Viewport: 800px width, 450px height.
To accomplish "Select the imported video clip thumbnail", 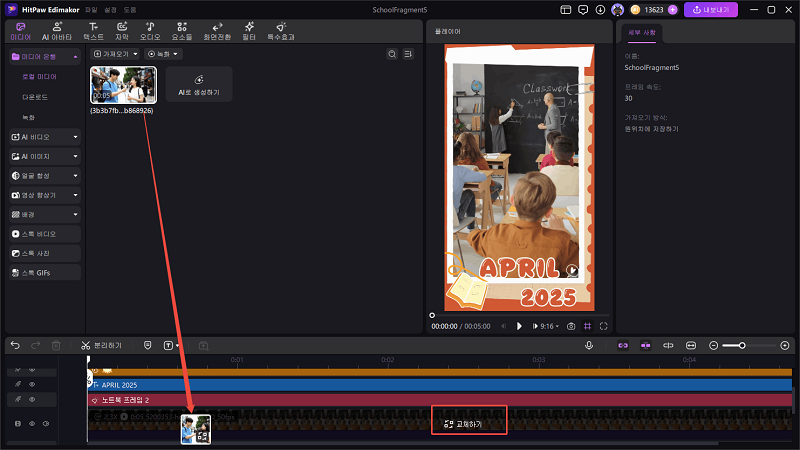I will pyautogui.click(x=122, y=85).
